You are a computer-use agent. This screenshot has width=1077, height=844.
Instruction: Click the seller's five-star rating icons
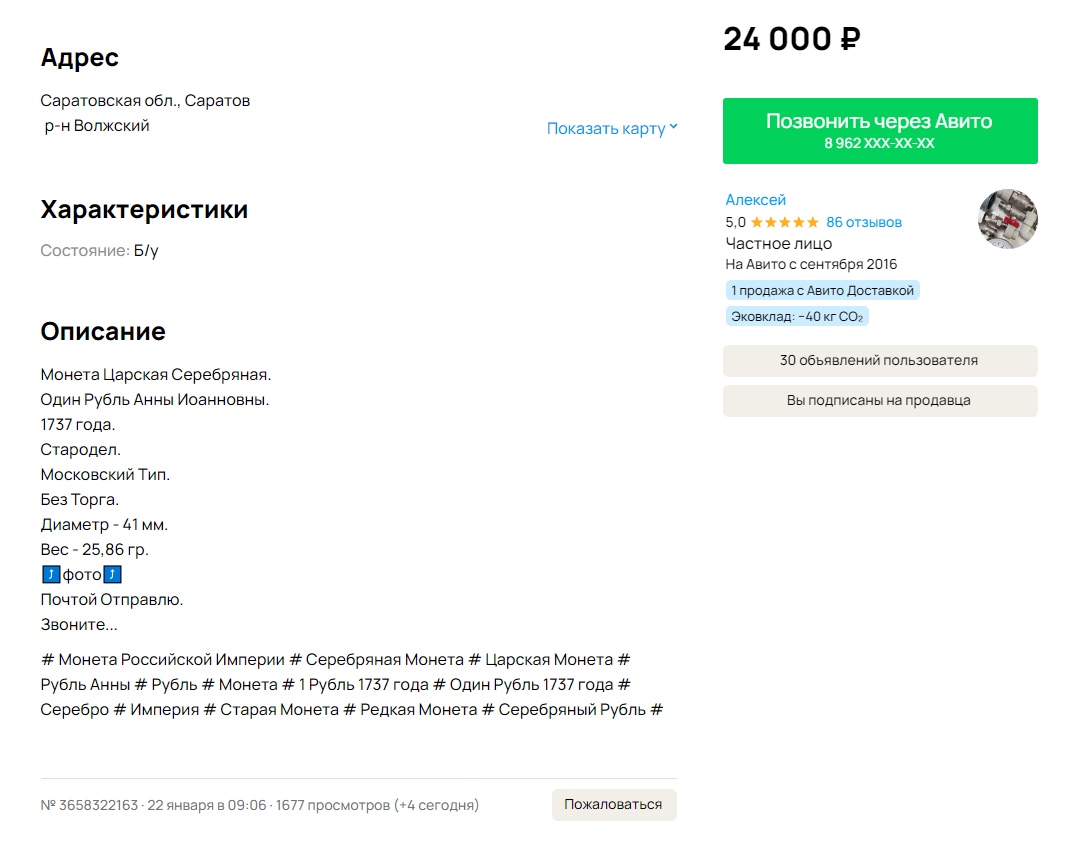[x=784, y=222]
